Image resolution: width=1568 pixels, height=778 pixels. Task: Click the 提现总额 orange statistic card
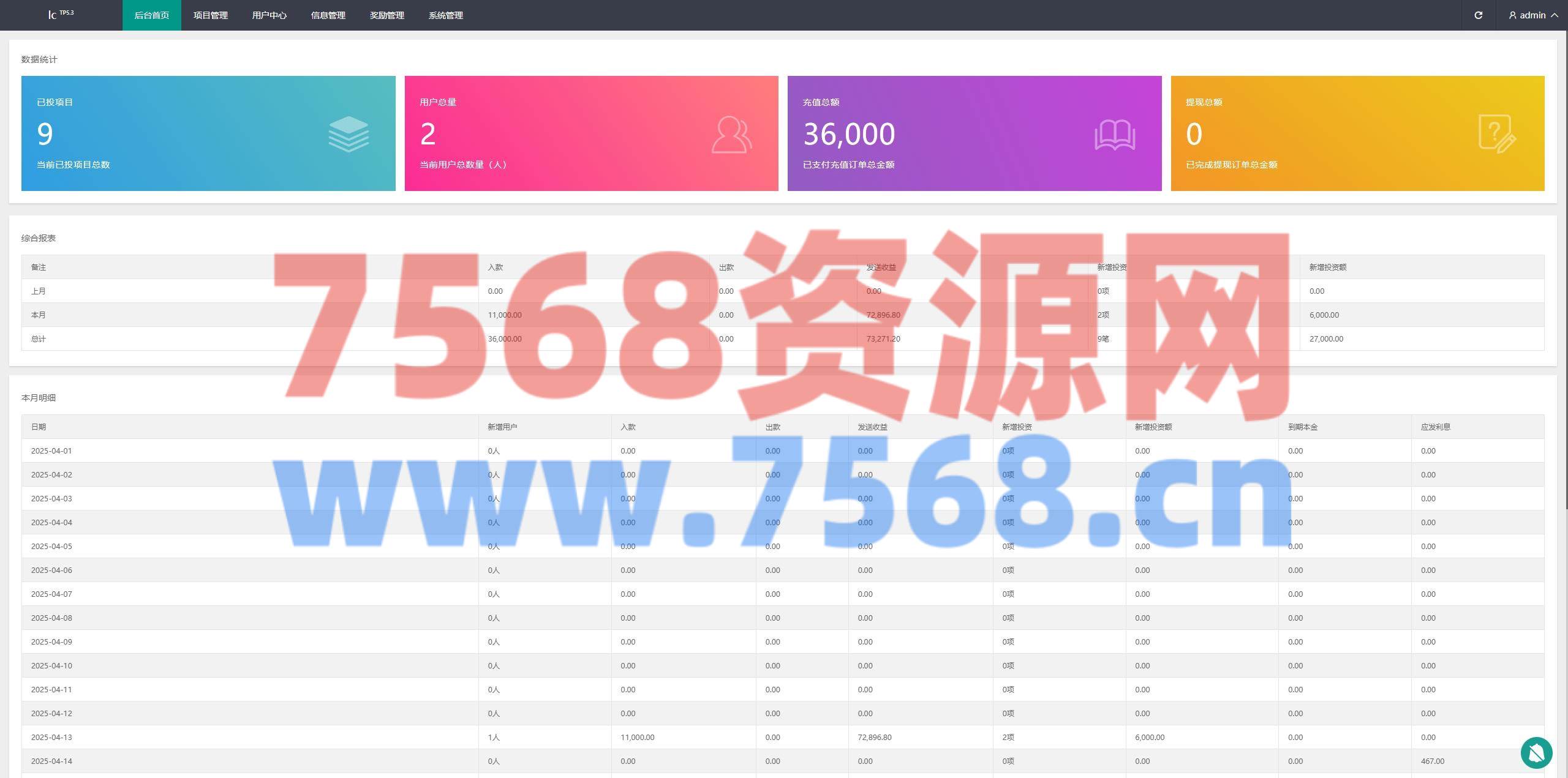1357,133
